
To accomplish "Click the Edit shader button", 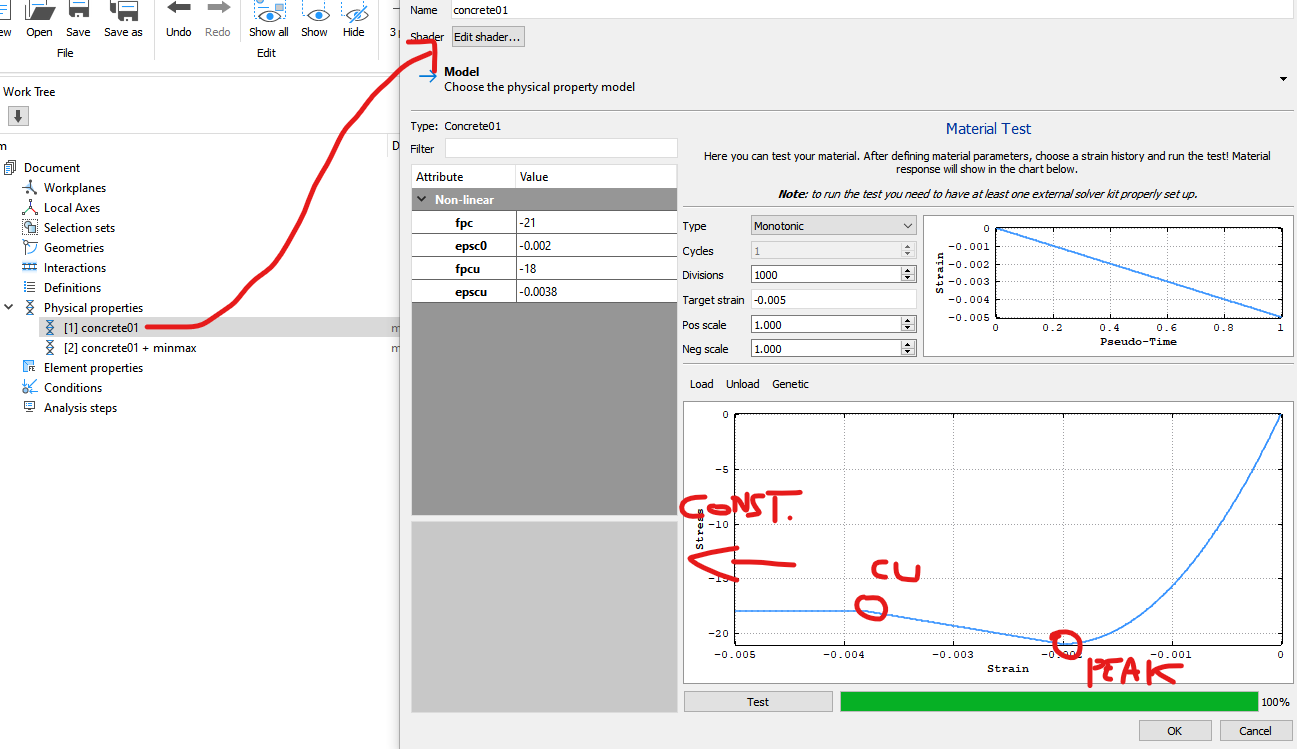I will click(x=487, y=37).
